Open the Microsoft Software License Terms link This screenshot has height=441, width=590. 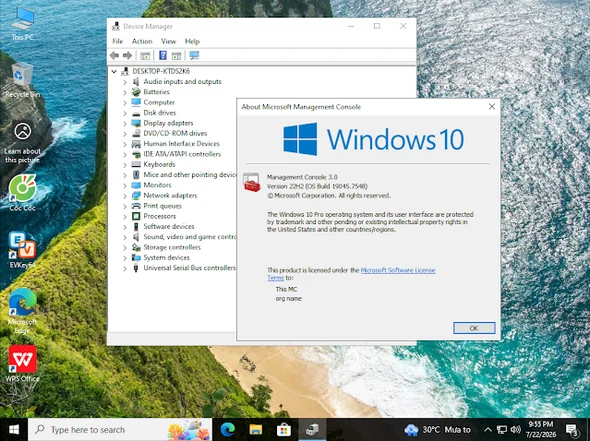398,270
